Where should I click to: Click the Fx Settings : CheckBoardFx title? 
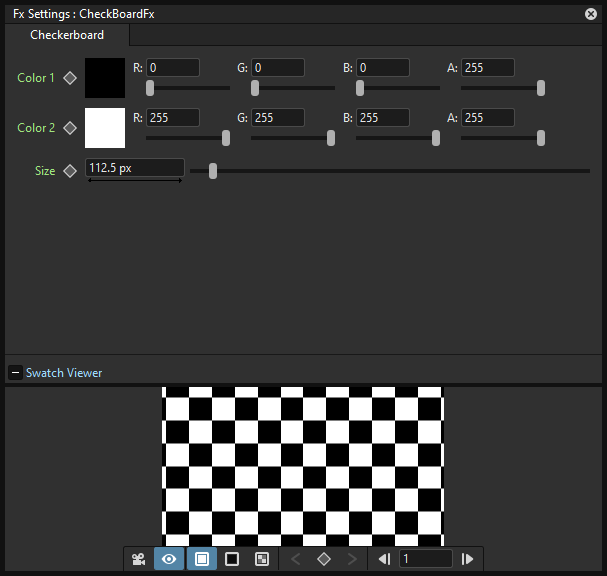point(84,14)
